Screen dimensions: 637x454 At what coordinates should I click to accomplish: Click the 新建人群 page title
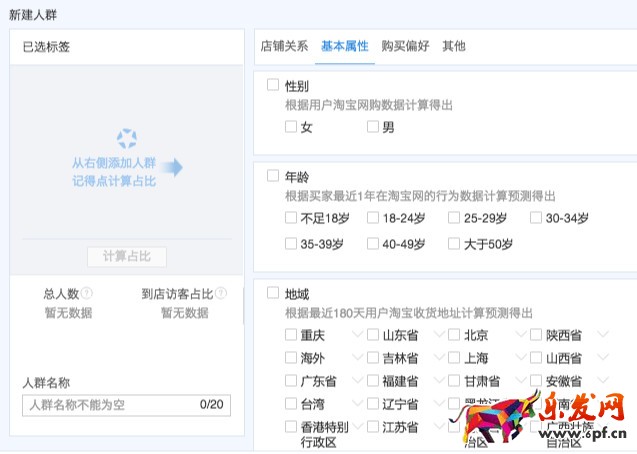(33, 15)
